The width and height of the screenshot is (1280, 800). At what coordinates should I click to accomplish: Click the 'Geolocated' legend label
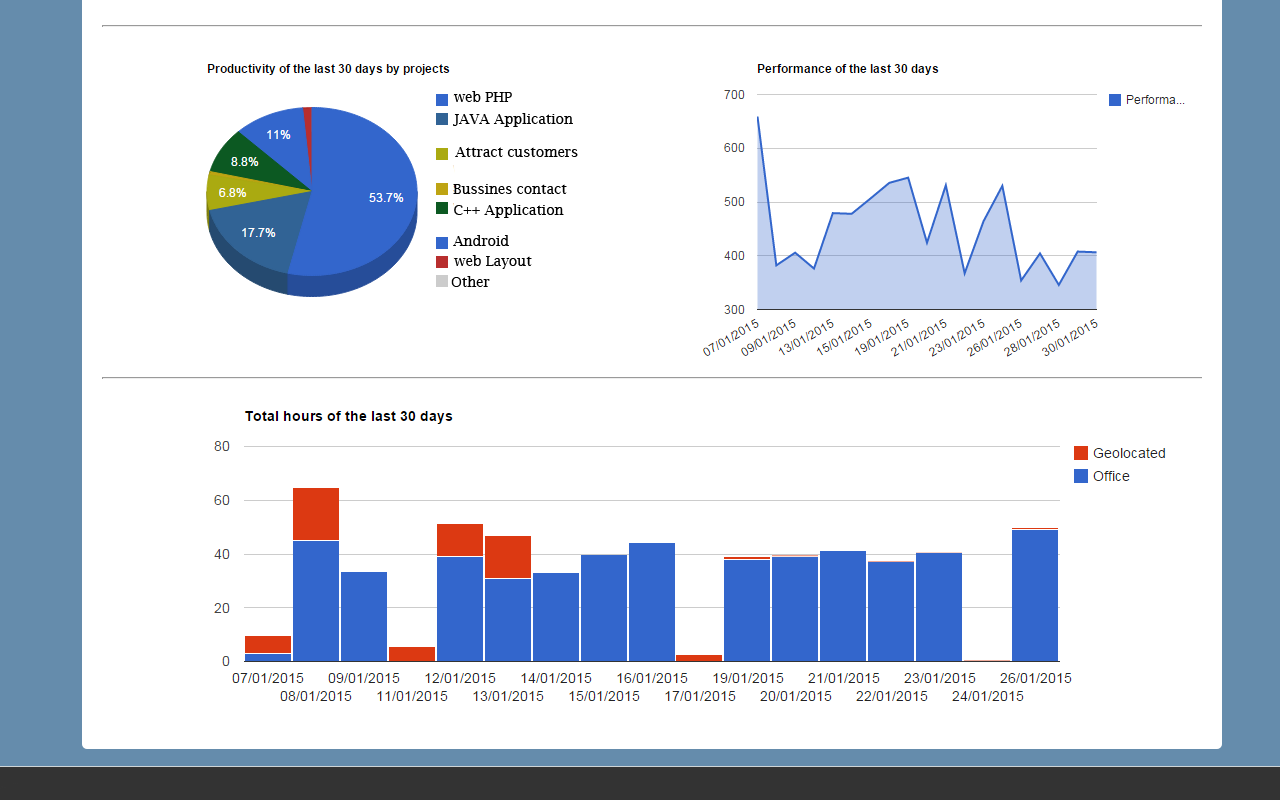pyautogui.click(x=1129, y=453)
